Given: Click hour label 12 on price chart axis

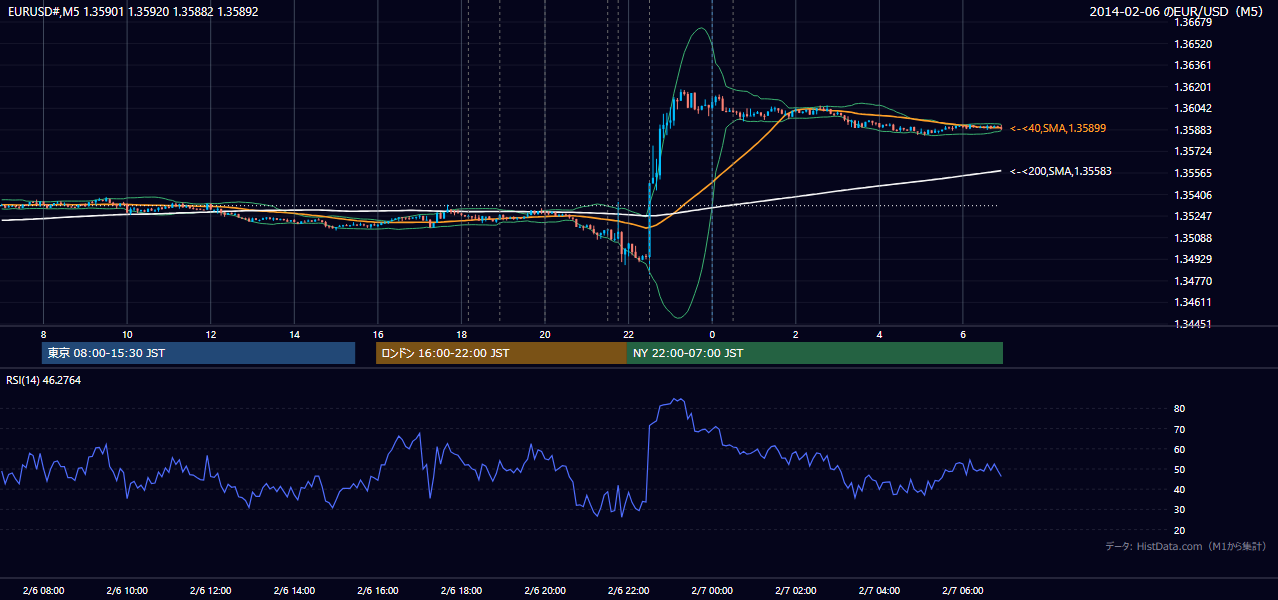Looking at the screenshot, I should 210,334.
